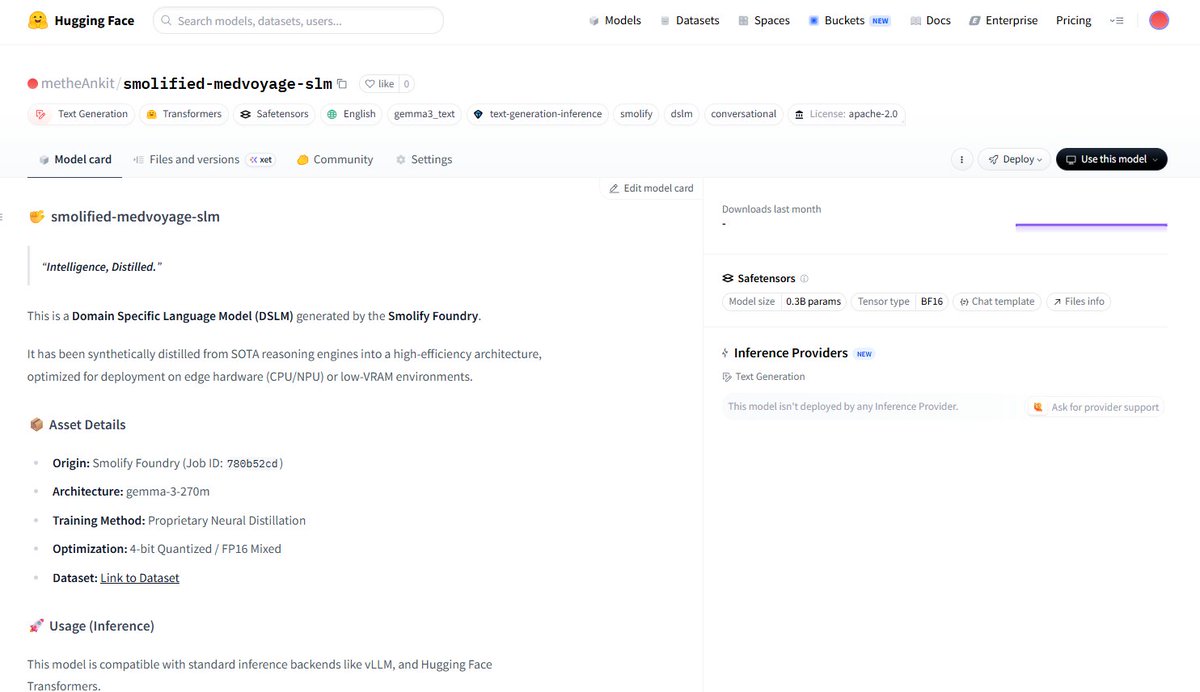Click the Transformers tag

tap(184, 114)
